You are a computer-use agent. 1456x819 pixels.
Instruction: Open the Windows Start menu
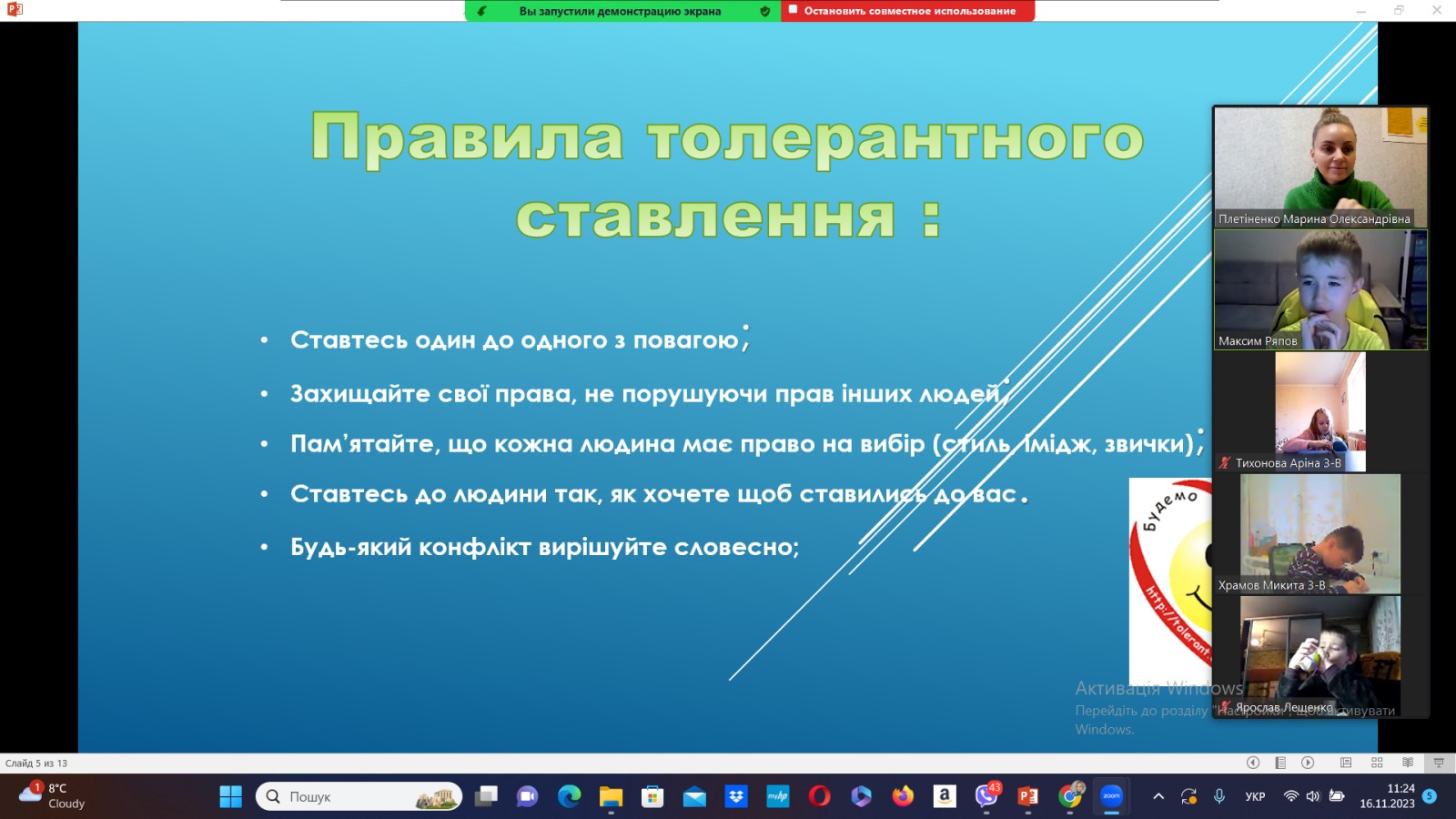231,796
